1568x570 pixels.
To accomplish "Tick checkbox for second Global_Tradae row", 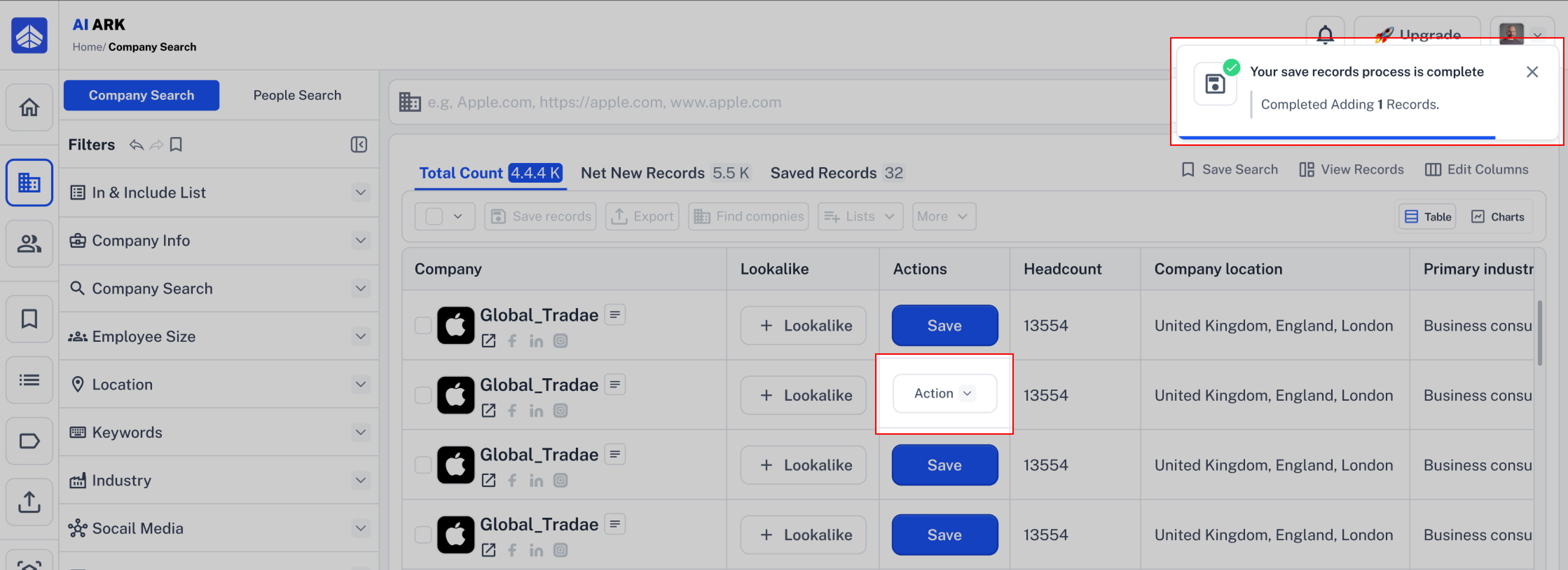I will [423, 395].
